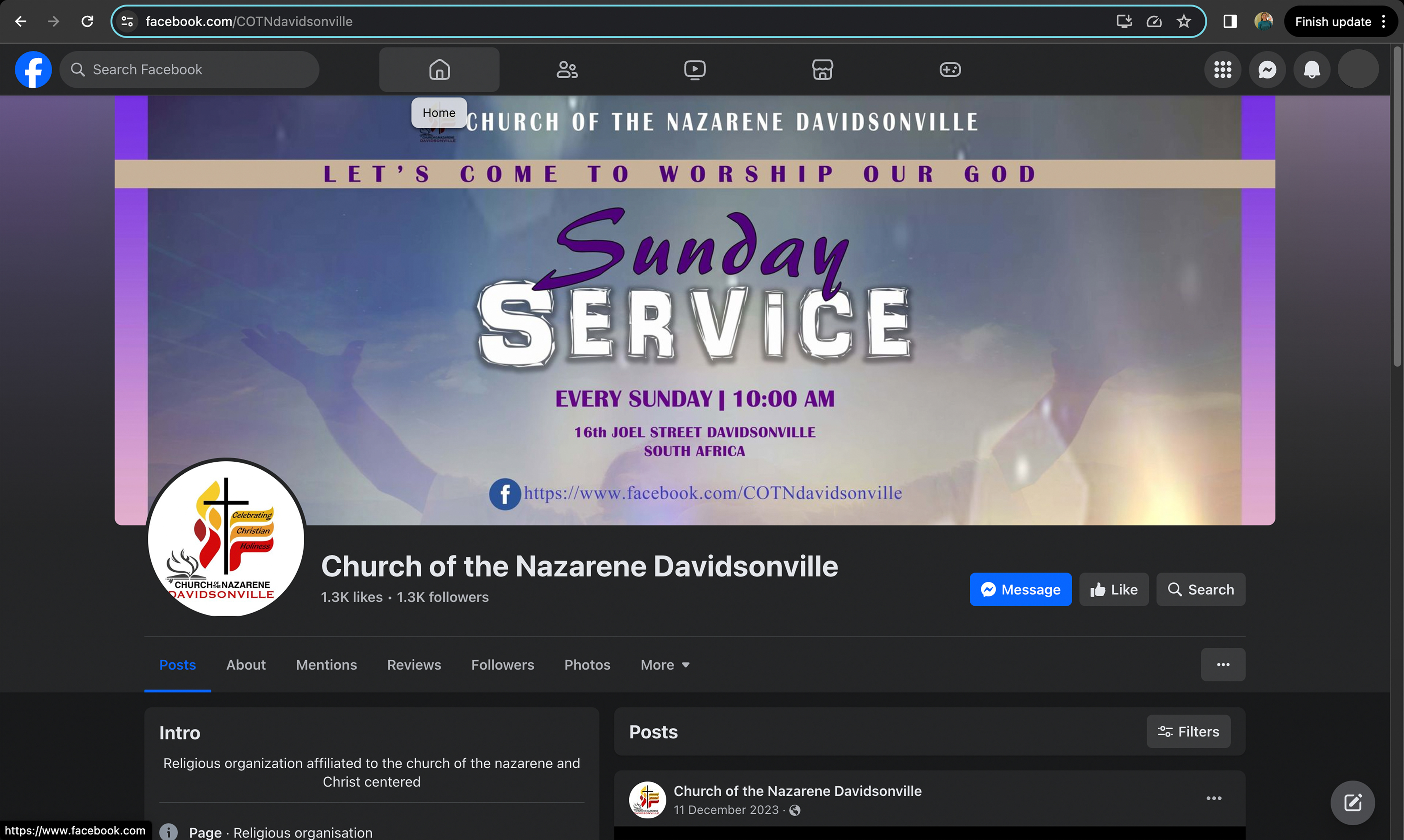The width and height of the screenshot is (1404, 840).
Task: Click the info icon beside Page Religious organisation
Action: (x=169, y=832)
